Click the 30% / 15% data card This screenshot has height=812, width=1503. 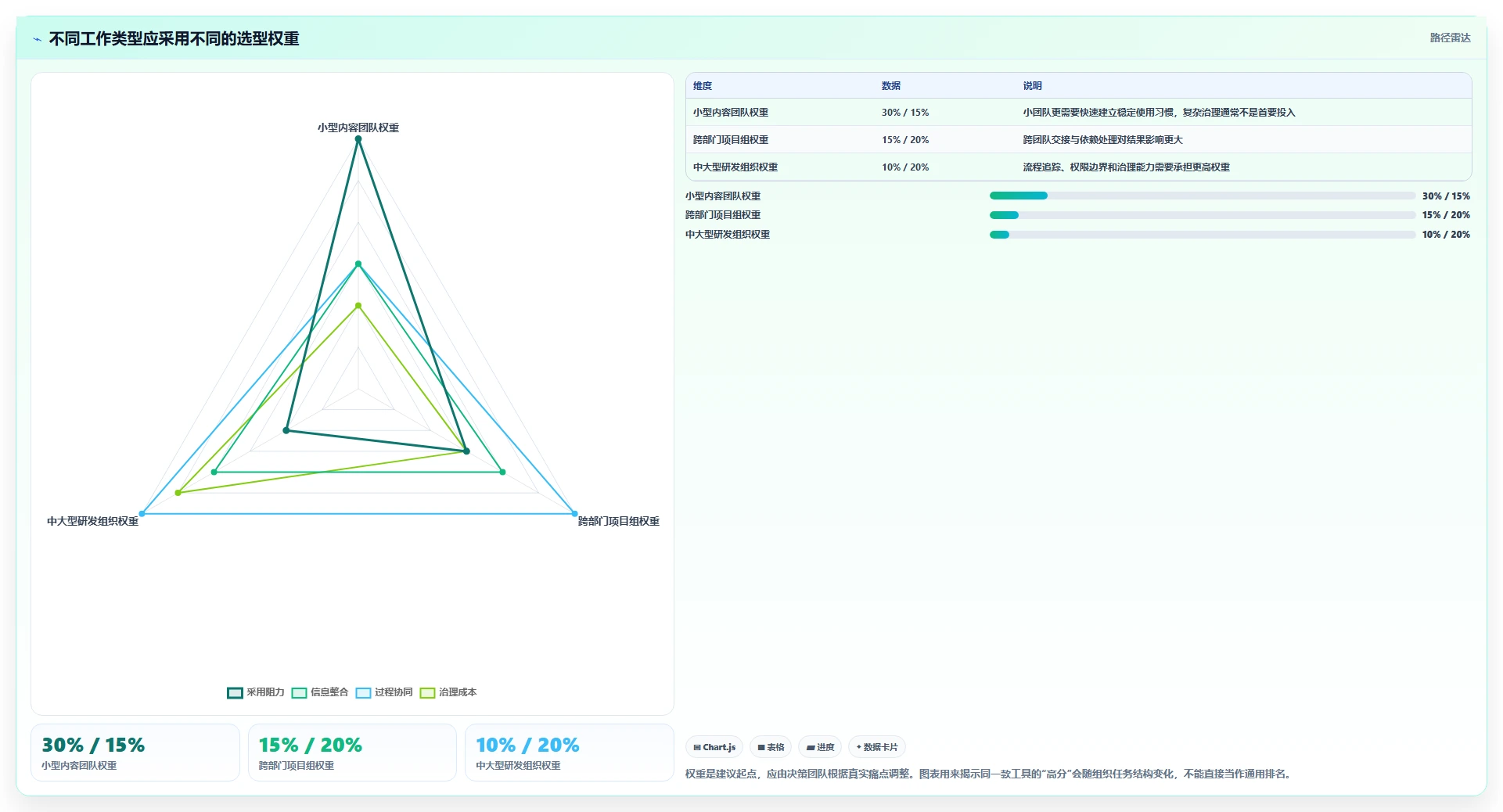(x=135, y=753)
